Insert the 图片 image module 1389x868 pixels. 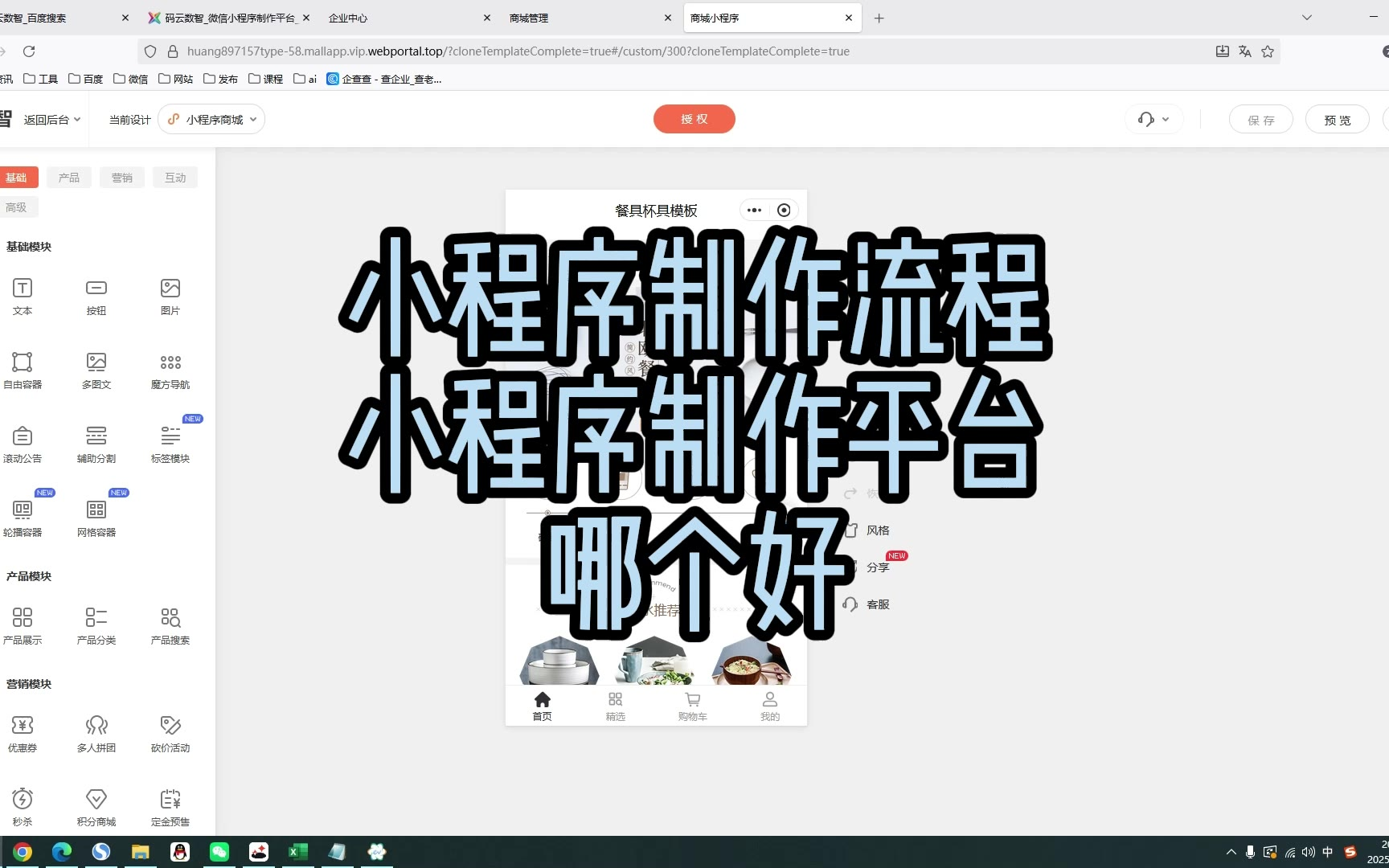click(x=170, y=297)
